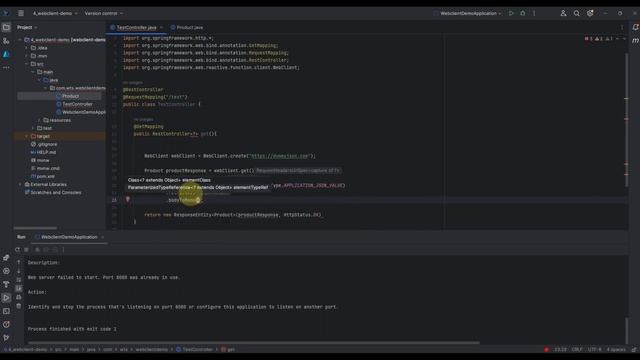Switch to Product.java editor tab

pyautogui.click(x=187, y=27)
